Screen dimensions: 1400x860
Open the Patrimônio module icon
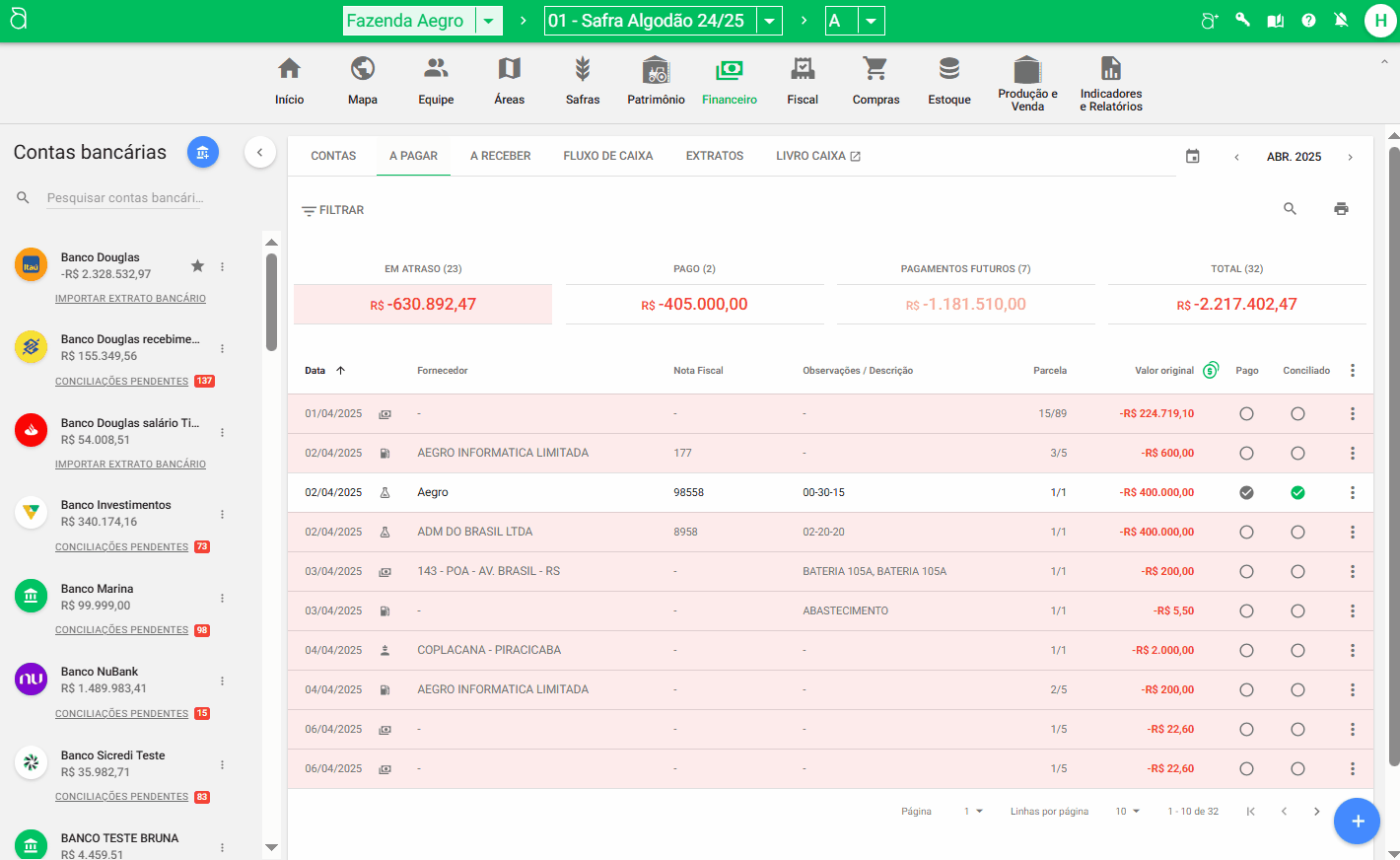tap(656, 70)
